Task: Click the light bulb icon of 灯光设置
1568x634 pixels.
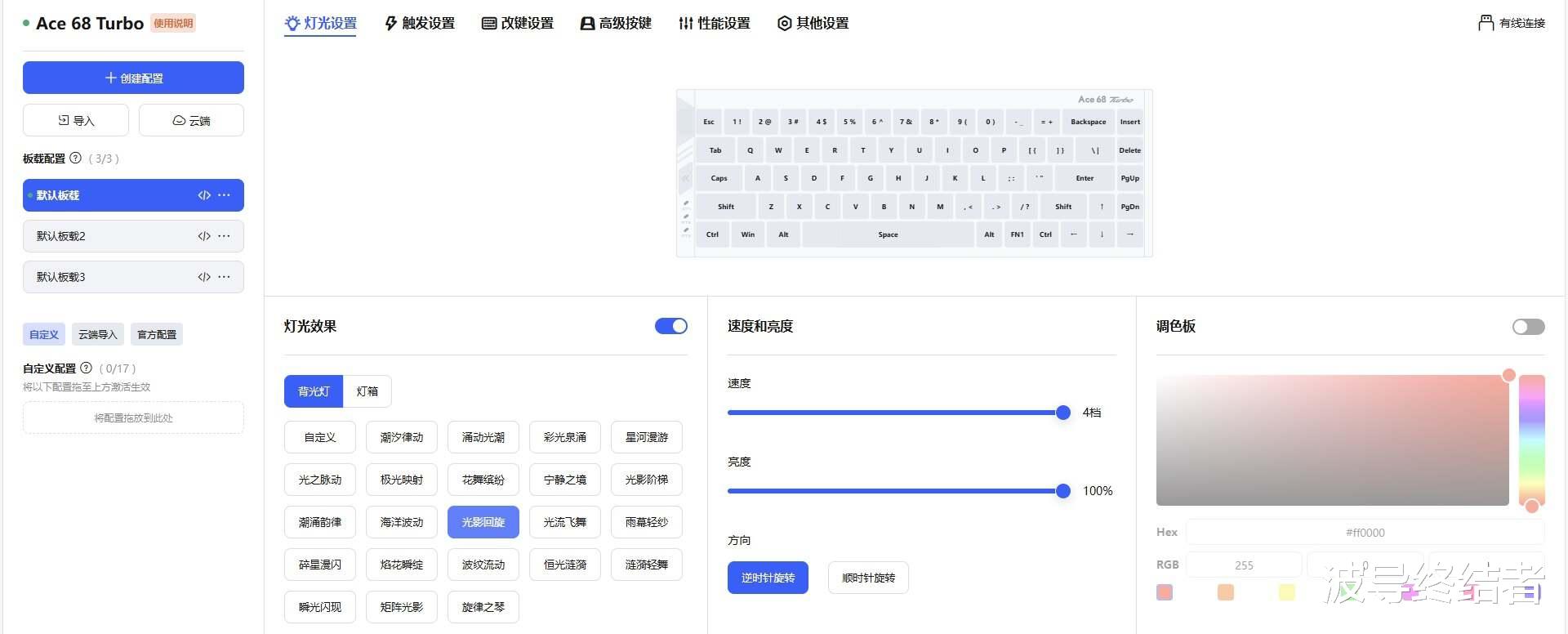Action: [292, 23]
